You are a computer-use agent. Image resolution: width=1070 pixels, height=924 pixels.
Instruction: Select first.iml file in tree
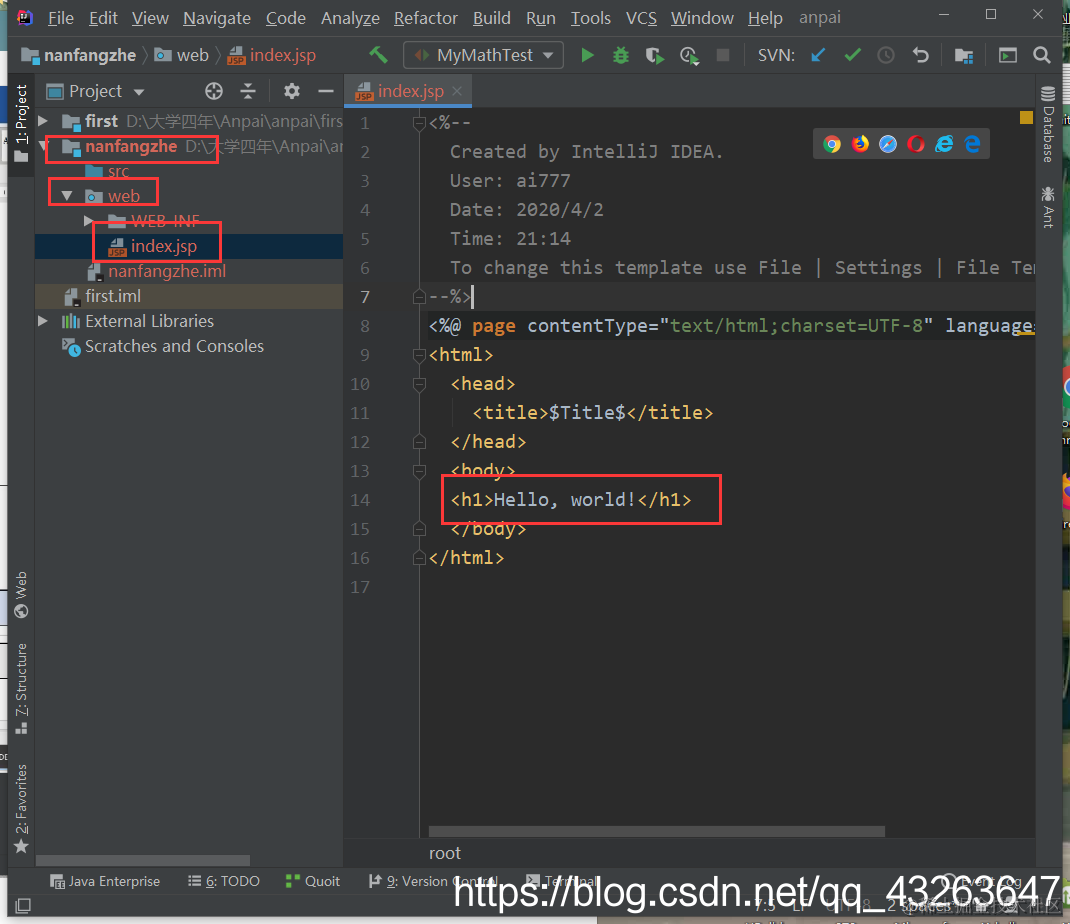(x=113, y=296)
